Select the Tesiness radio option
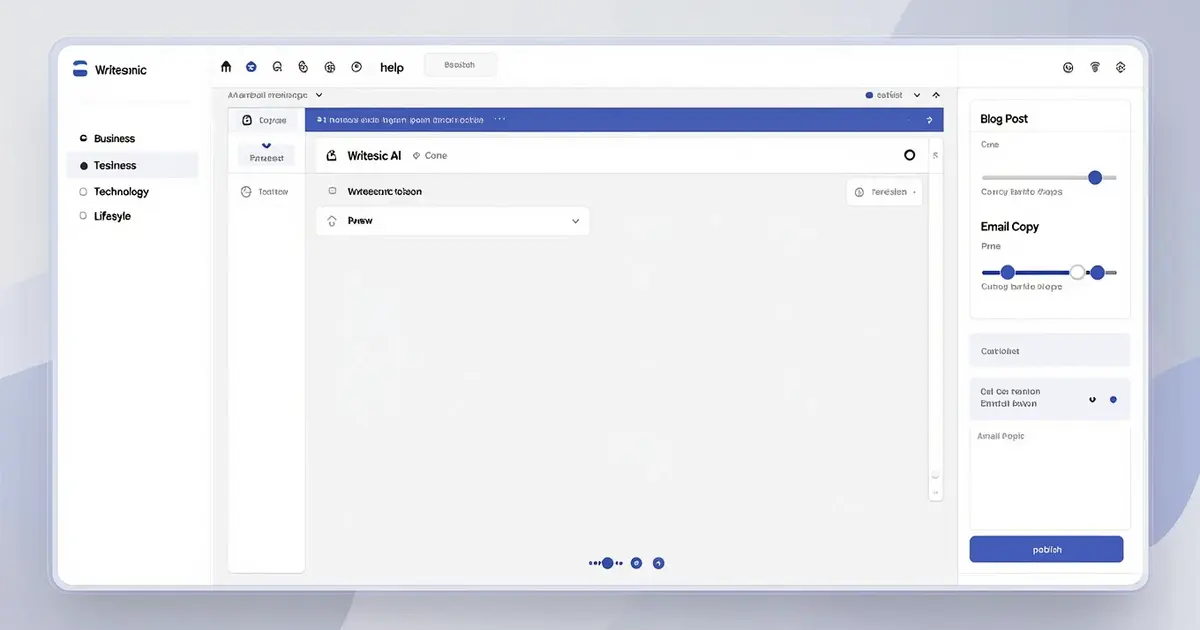Image resolution: width=1200 pixels, height=630 pixels. 84,165
